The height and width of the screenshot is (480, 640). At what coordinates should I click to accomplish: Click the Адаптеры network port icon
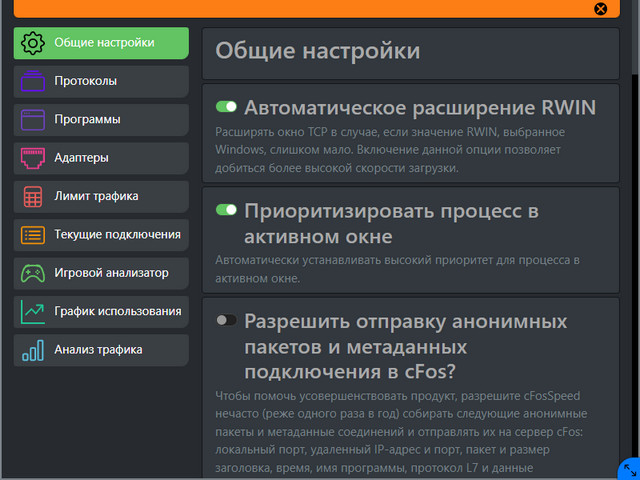click(x=33, y=158)
